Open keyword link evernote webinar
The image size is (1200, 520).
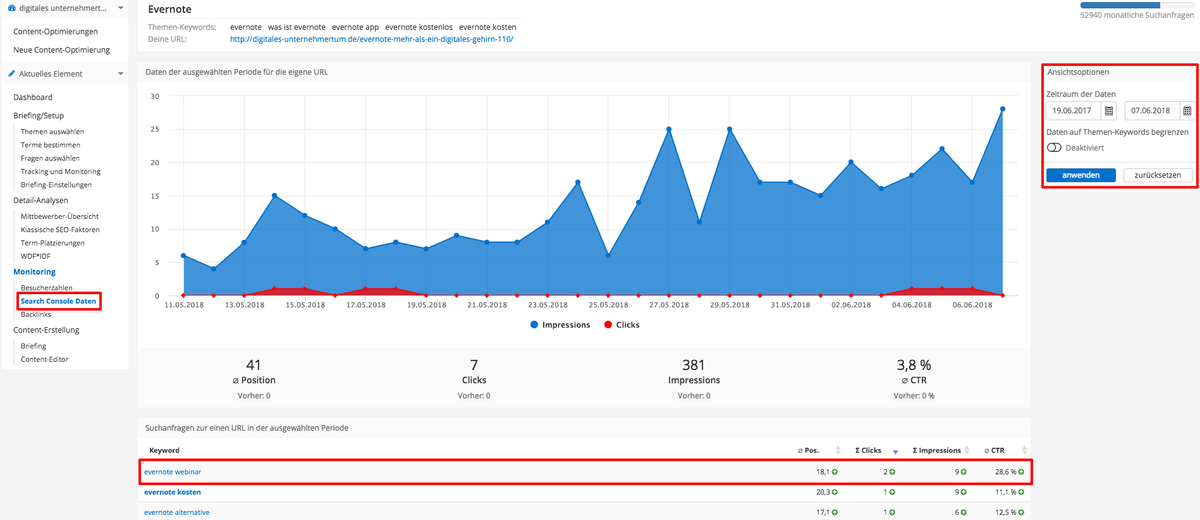pos(173,472)
